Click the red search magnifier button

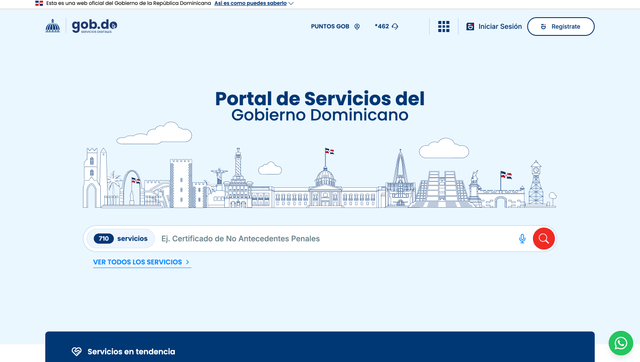point(544,238)
